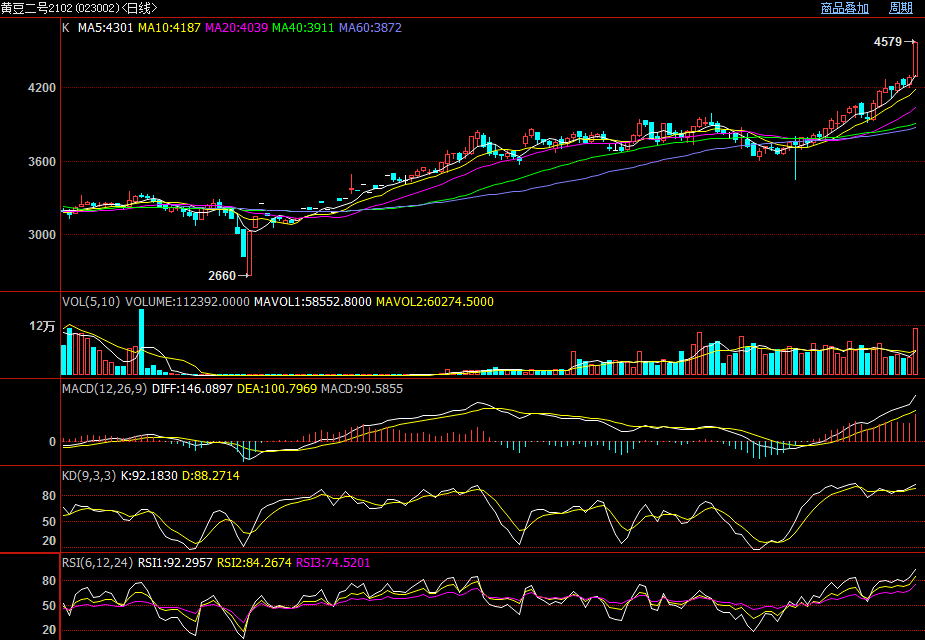Click the latest tall red candlestick at 4579
This screenshot has width=925, height=640.
click(915, 59)
